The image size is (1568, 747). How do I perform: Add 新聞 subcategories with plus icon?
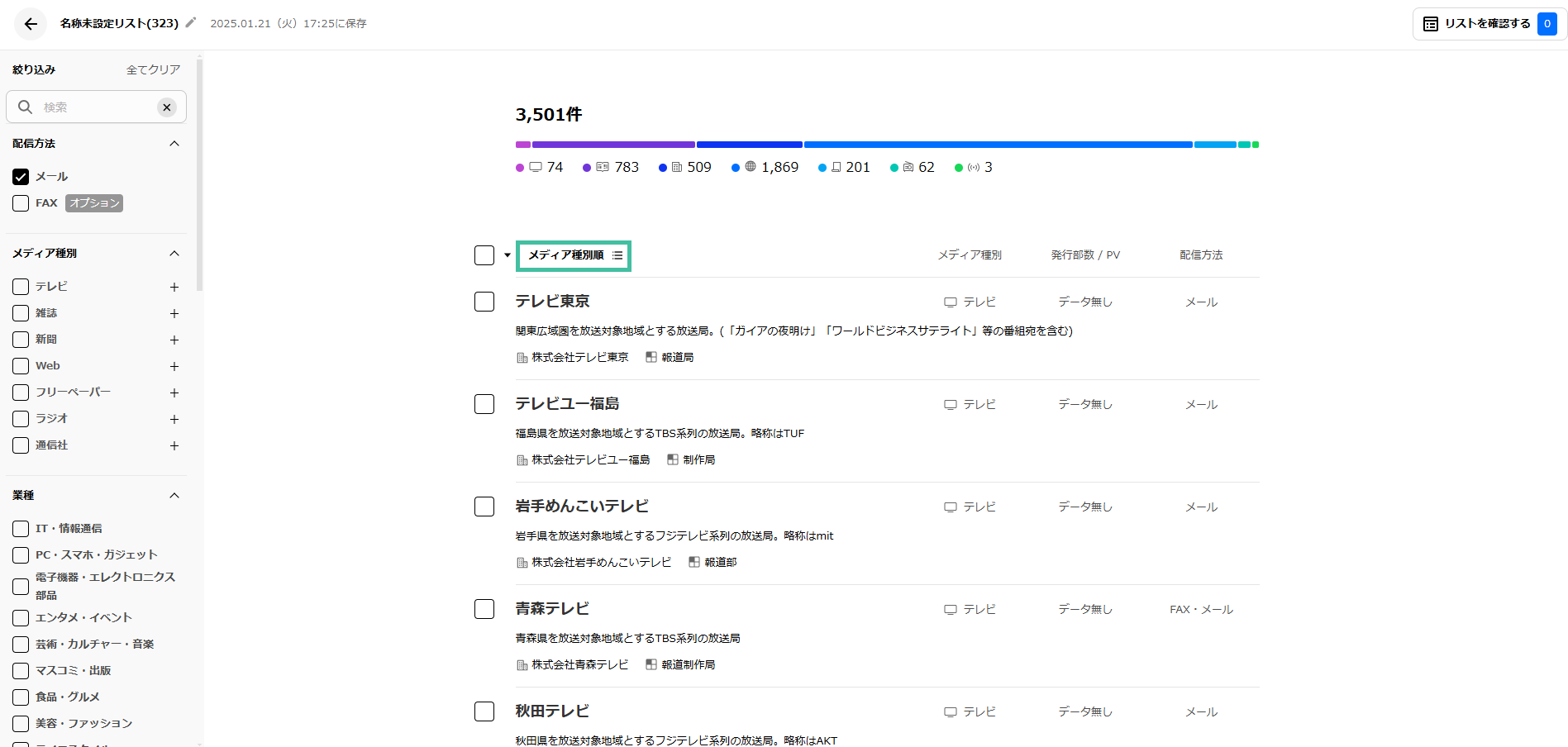(174, 340)
